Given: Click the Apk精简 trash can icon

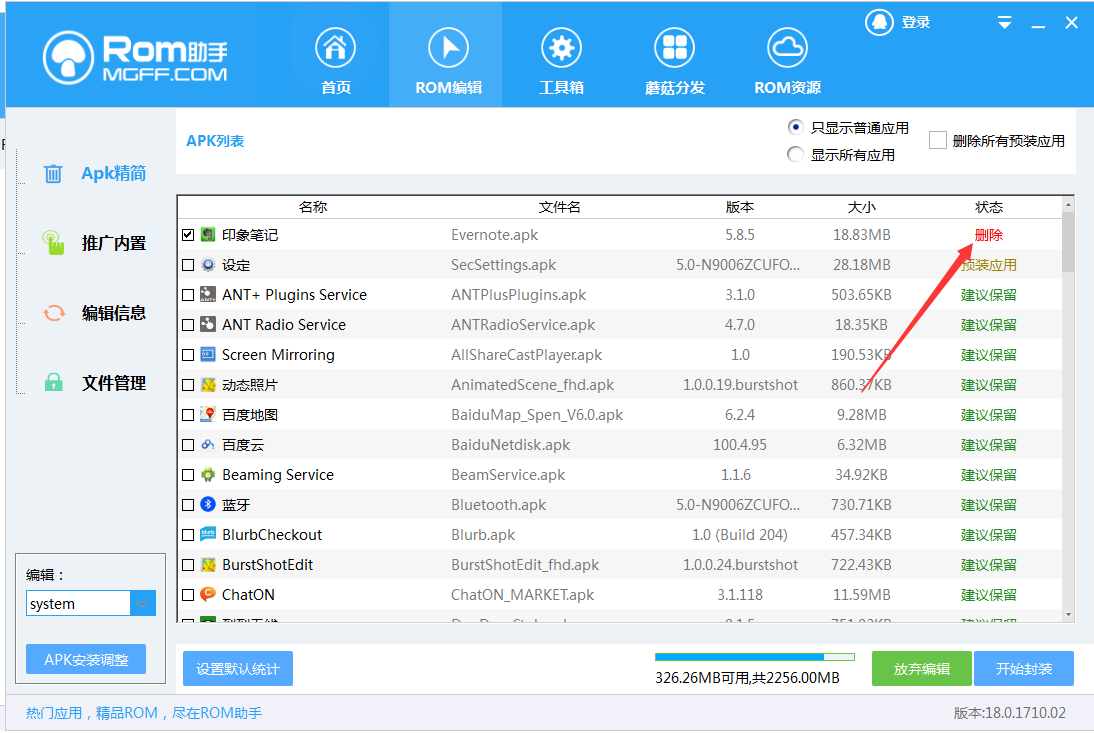Looking at the screenshot, I should tap(53, 173).
